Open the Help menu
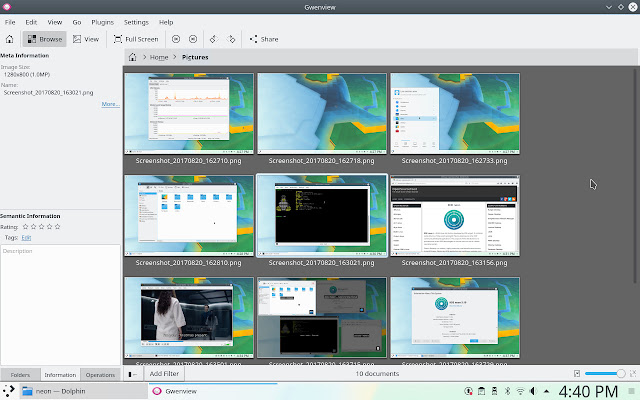Image resolution: width=640 pixels, height=400 pixels. [166, 22]
